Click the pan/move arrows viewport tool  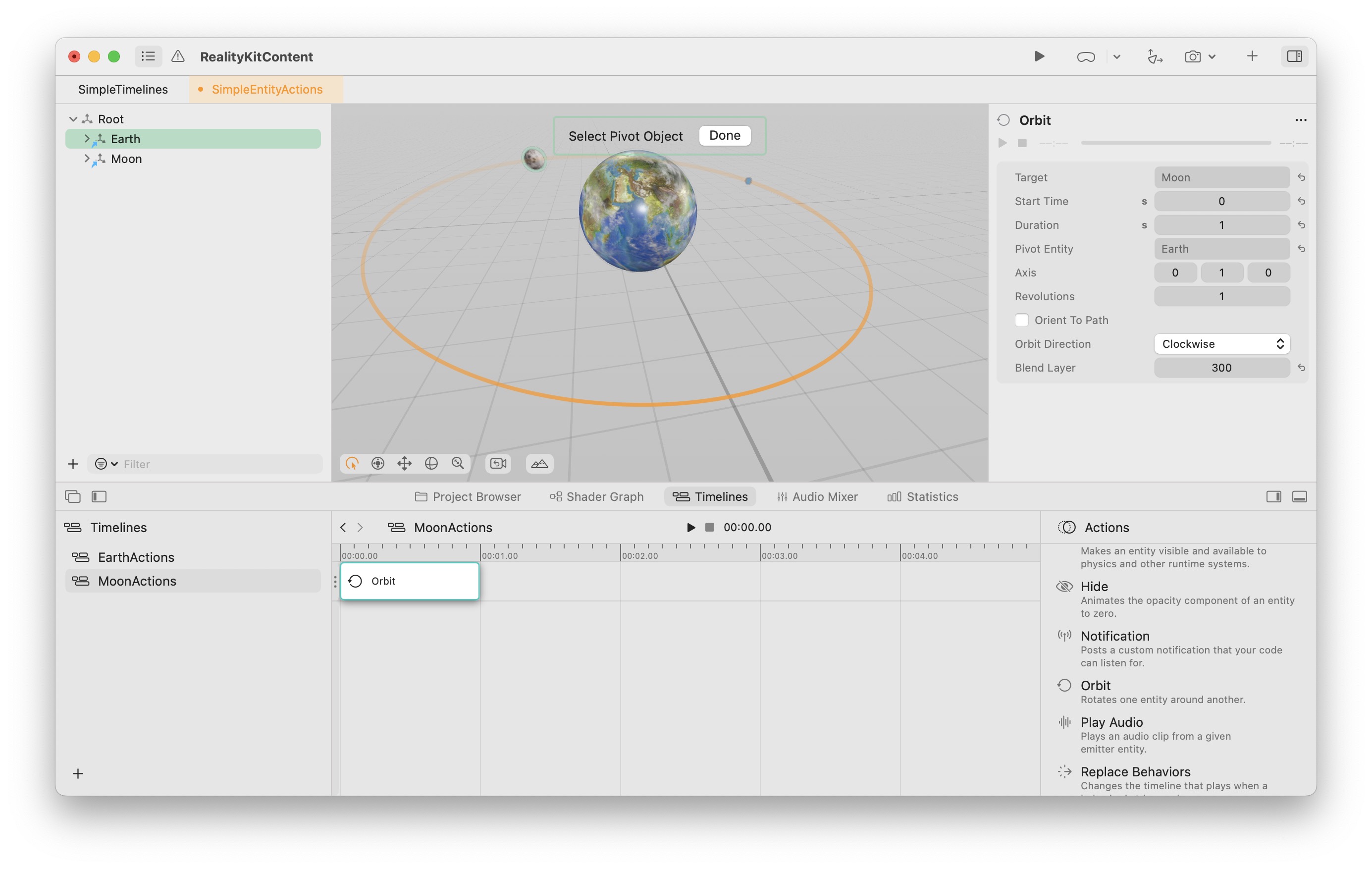pos(404,463)
